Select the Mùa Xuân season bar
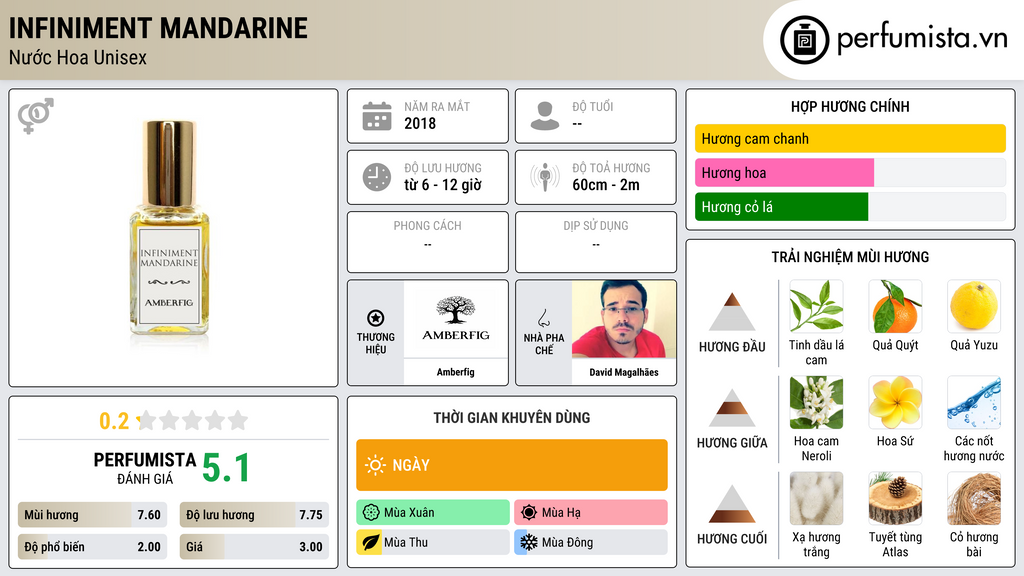This screenshot has width=1024, height=576. tap(433, 512)
